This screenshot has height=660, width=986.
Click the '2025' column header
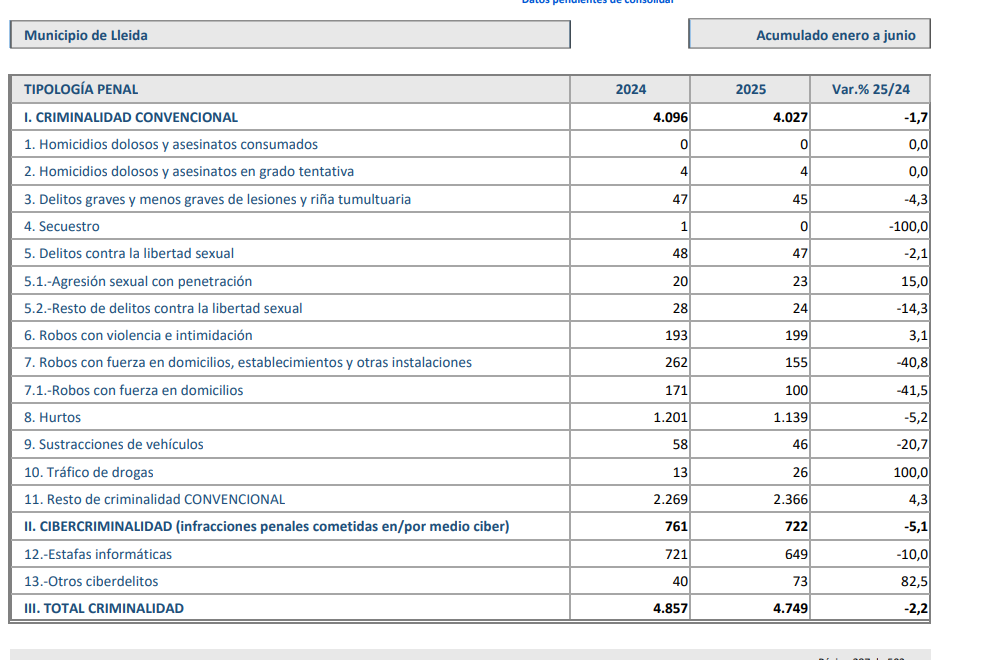click(x=750, y=89)
